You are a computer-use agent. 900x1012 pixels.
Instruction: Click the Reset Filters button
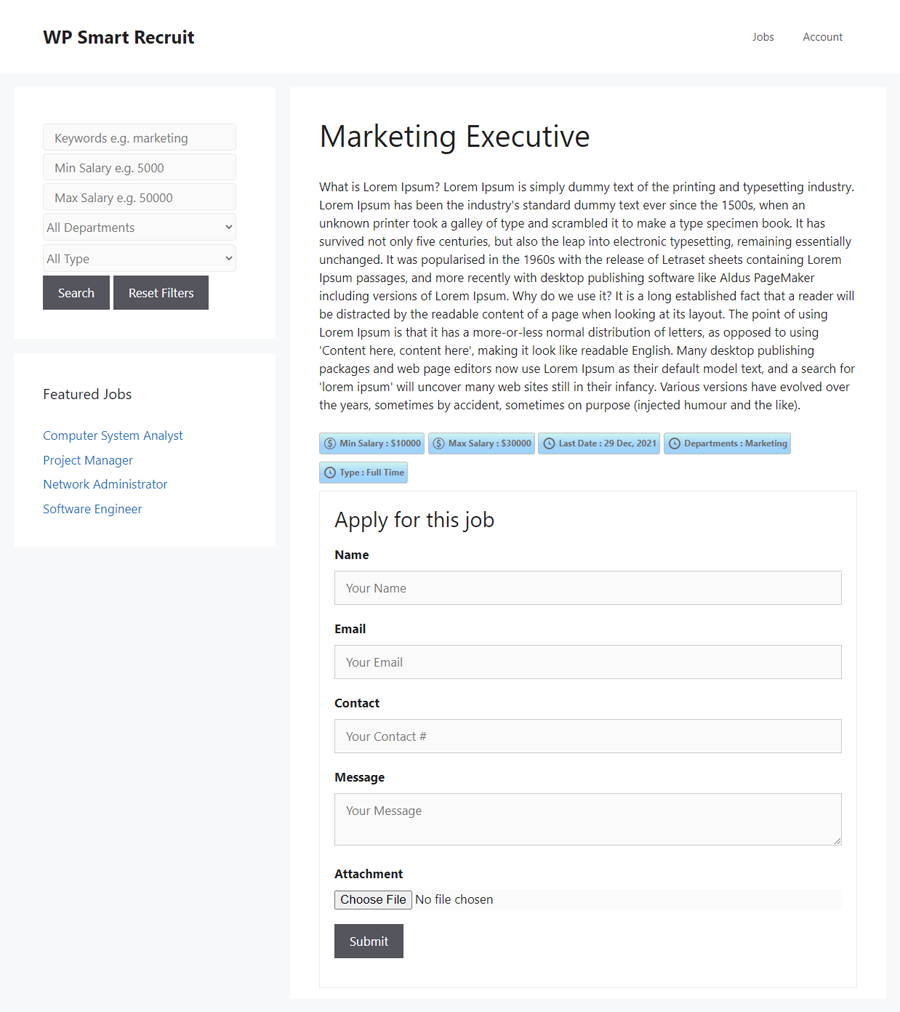(x=161, y=293)
